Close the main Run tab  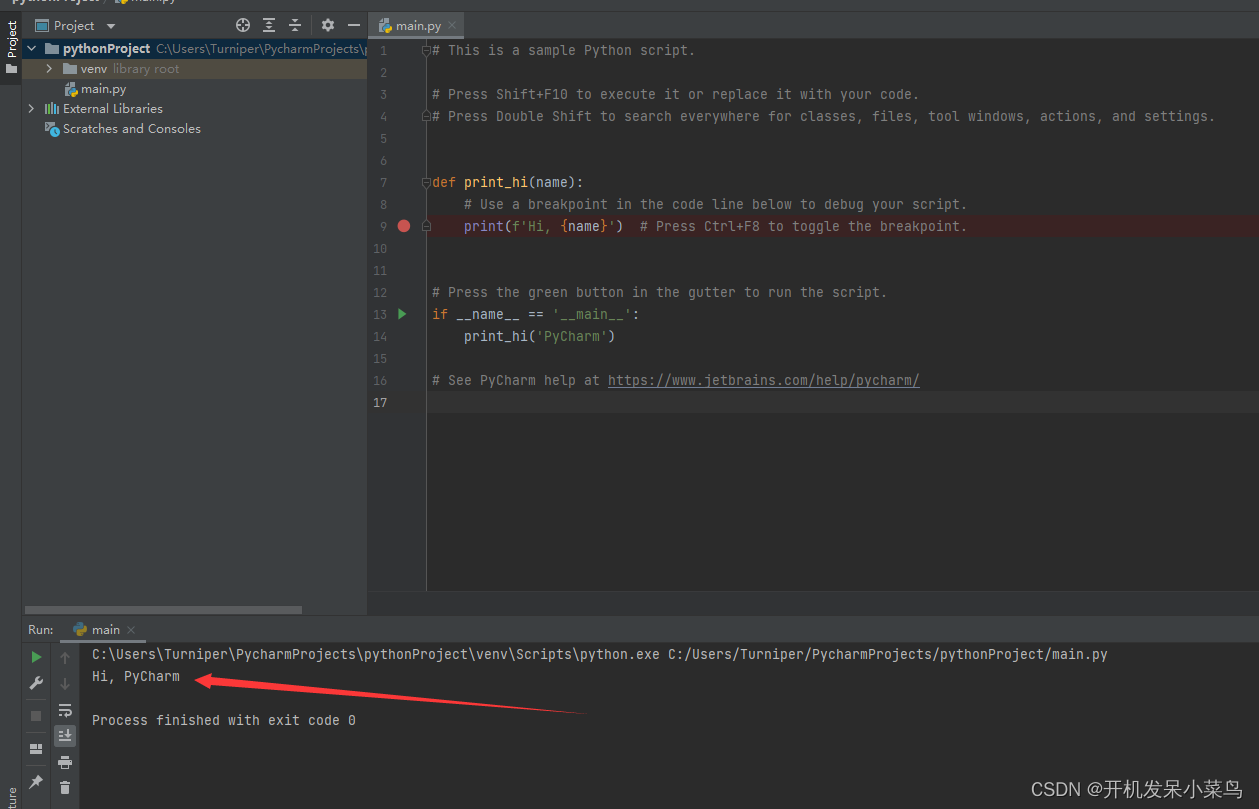(131, 630)
